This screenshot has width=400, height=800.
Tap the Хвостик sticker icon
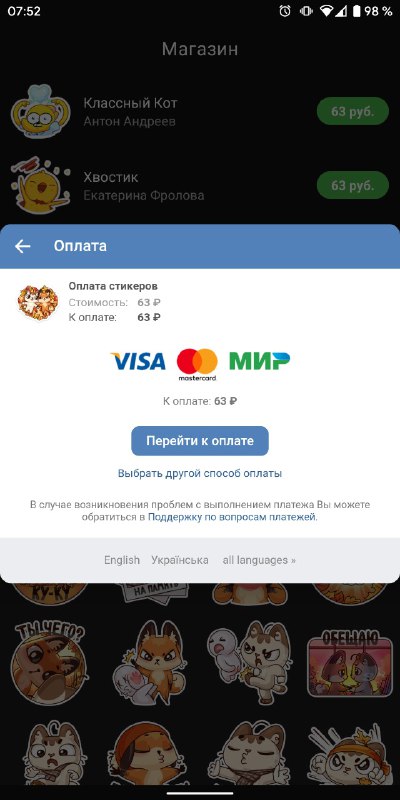41,185
